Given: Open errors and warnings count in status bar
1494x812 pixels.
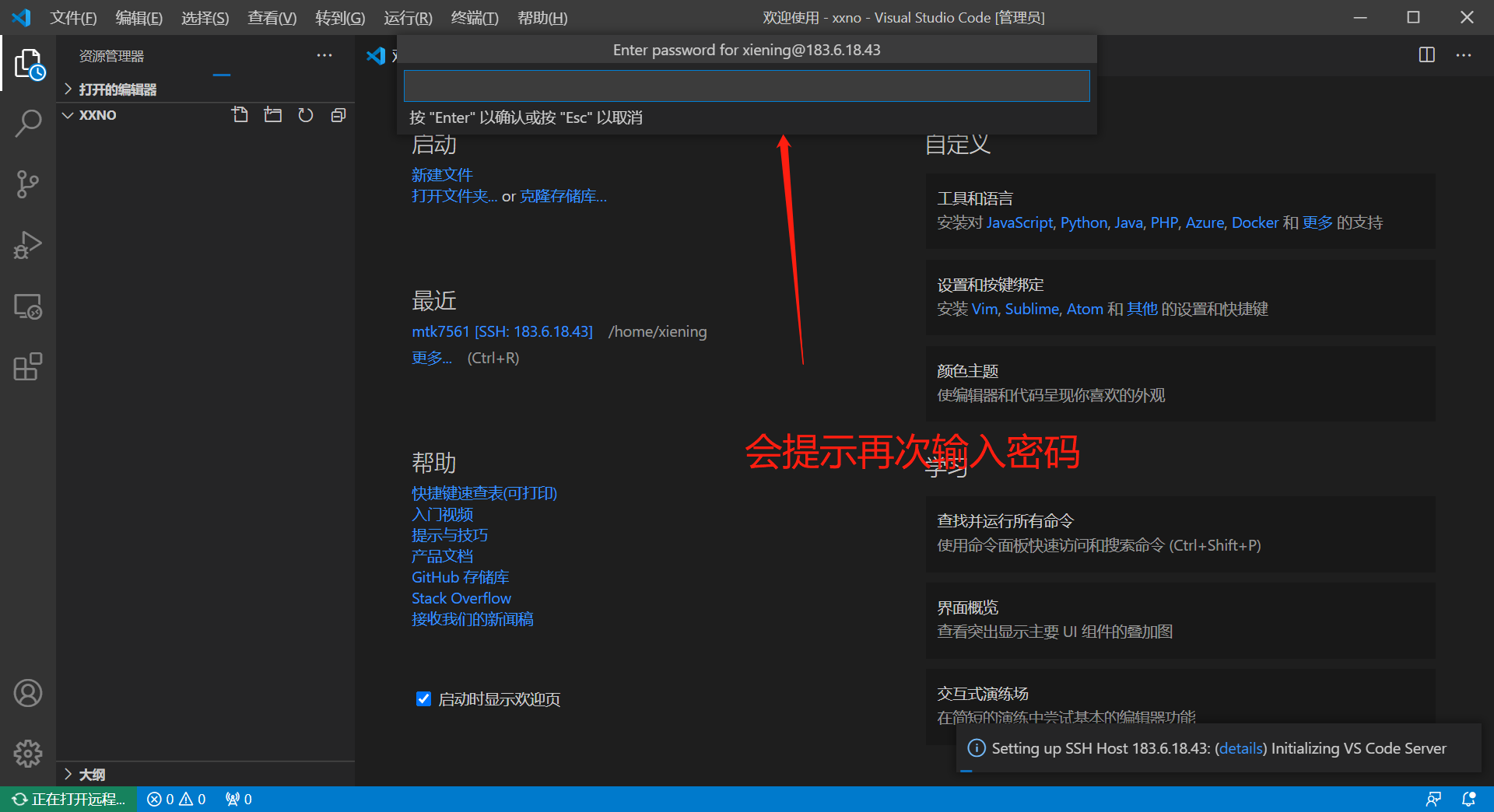Looking at the screenshot, I should [177, 799].
